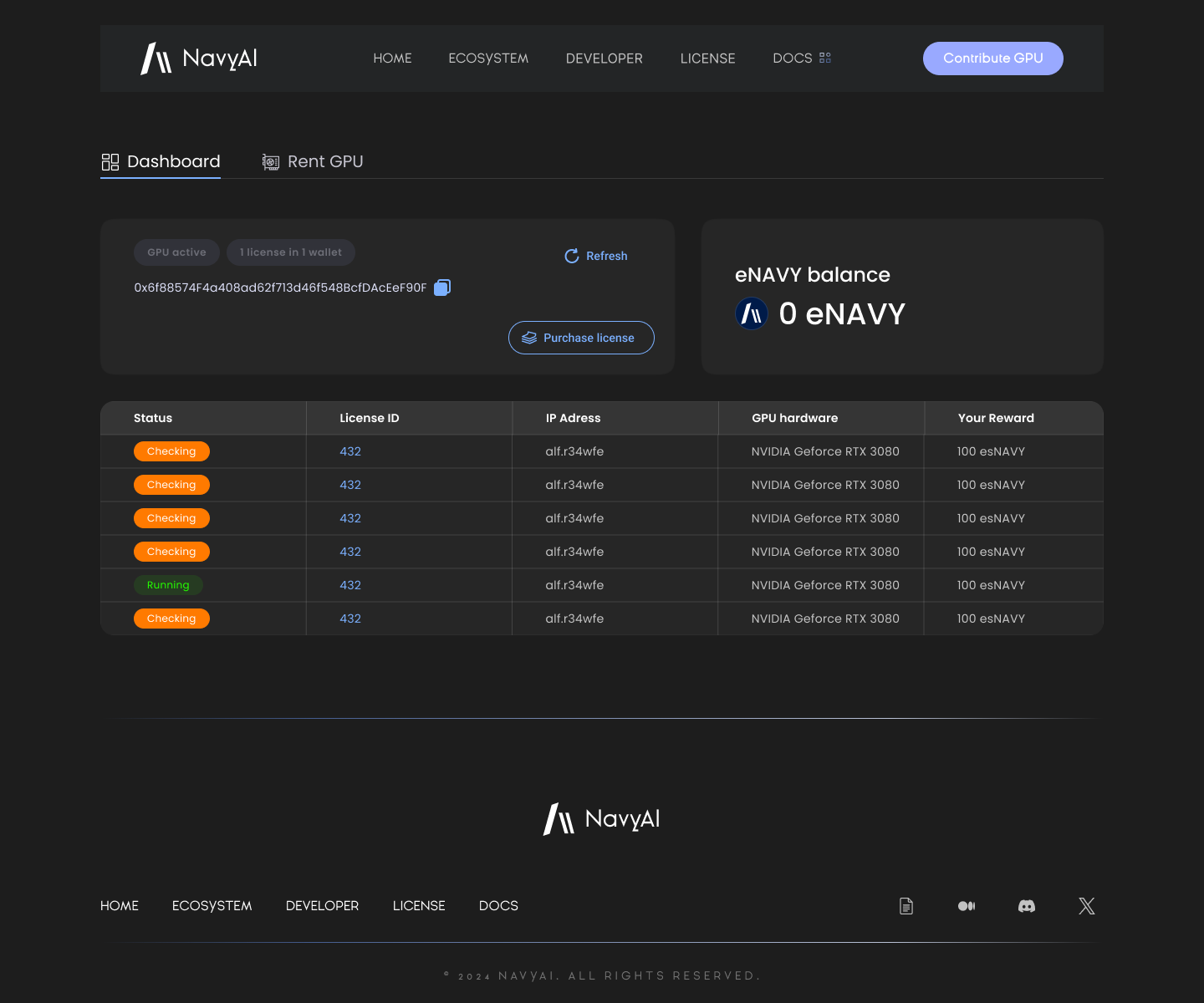
Task: Click the green Running status badge
Action: pos(168,585)
